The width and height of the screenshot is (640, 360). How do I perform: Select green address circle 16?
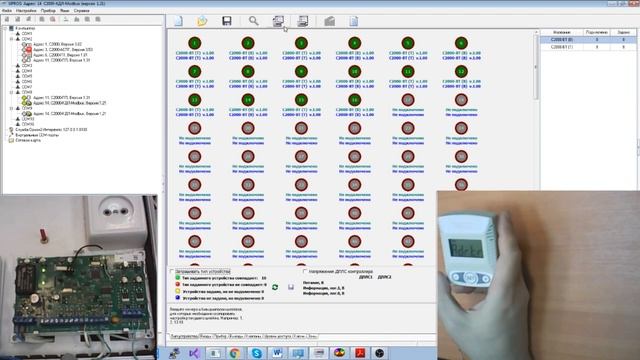tap(355, 100)
